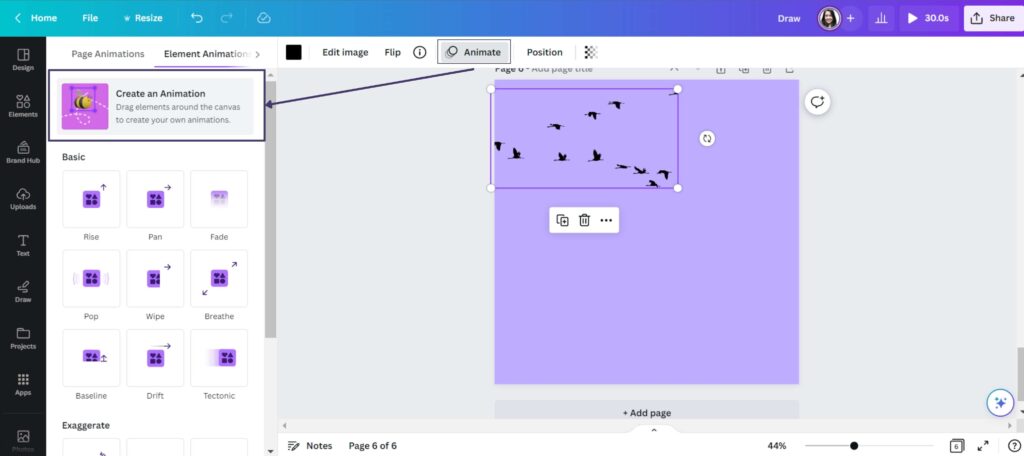Open the black color swatch

294,52
